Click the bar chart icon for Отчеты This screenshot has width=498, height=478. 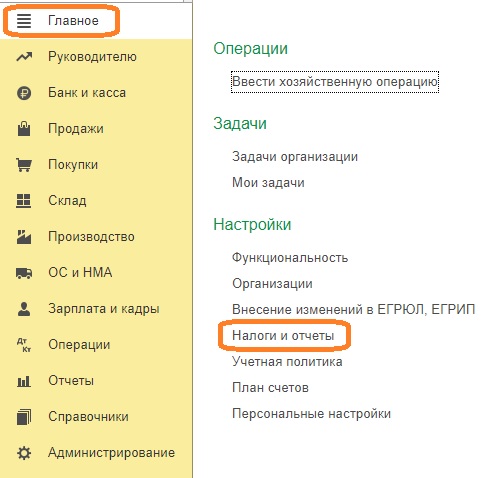pyautogui.click(x=24, y=381)
